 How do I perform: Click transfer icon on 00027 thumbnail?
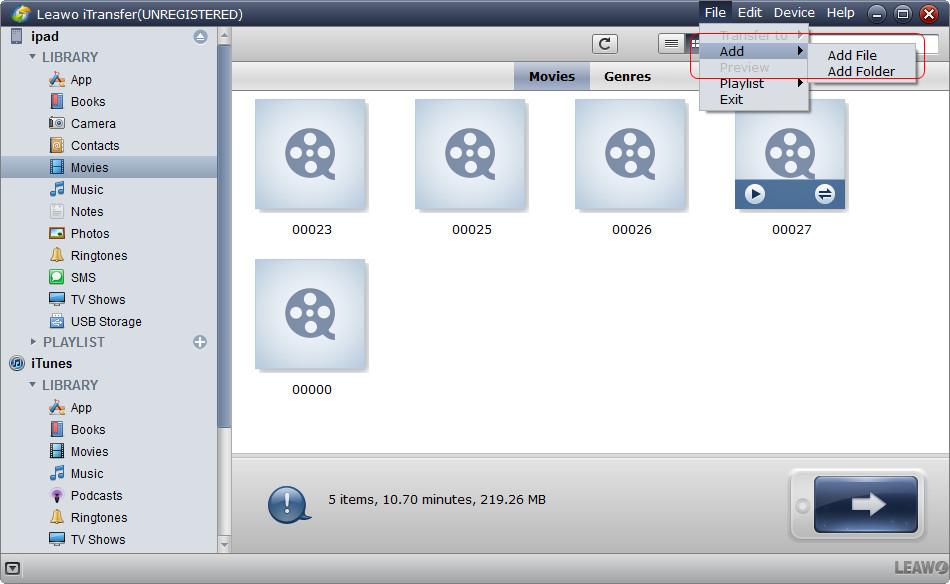[825, 194]
